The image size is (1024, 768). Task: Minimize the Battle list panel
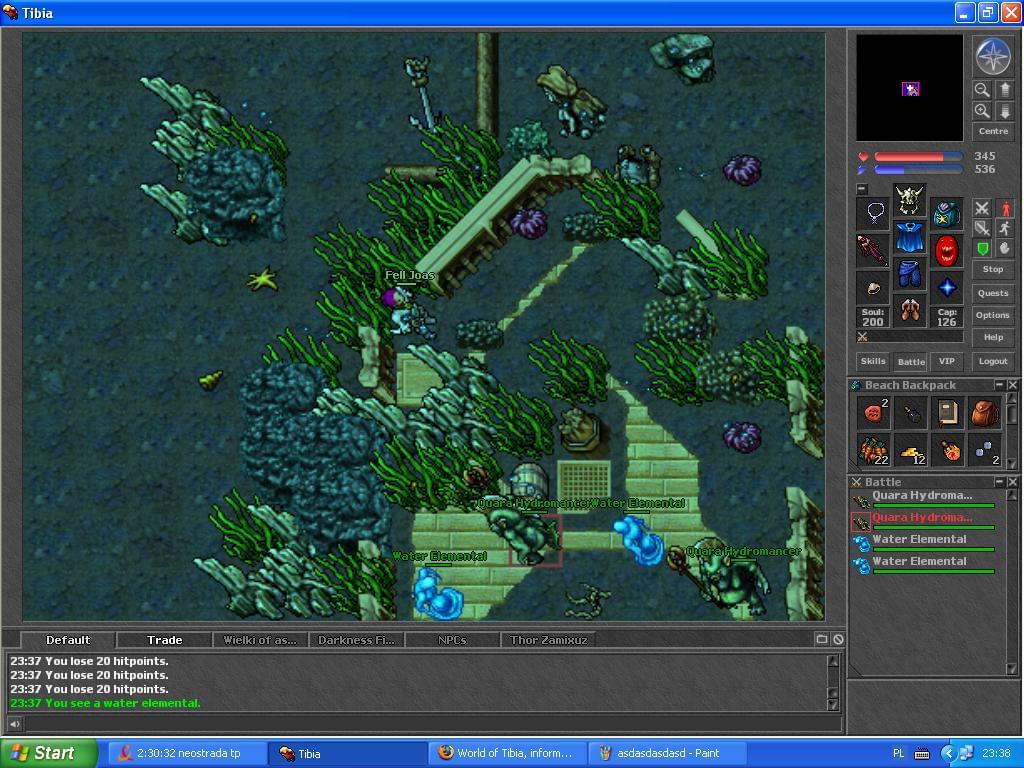click(999, 481)
